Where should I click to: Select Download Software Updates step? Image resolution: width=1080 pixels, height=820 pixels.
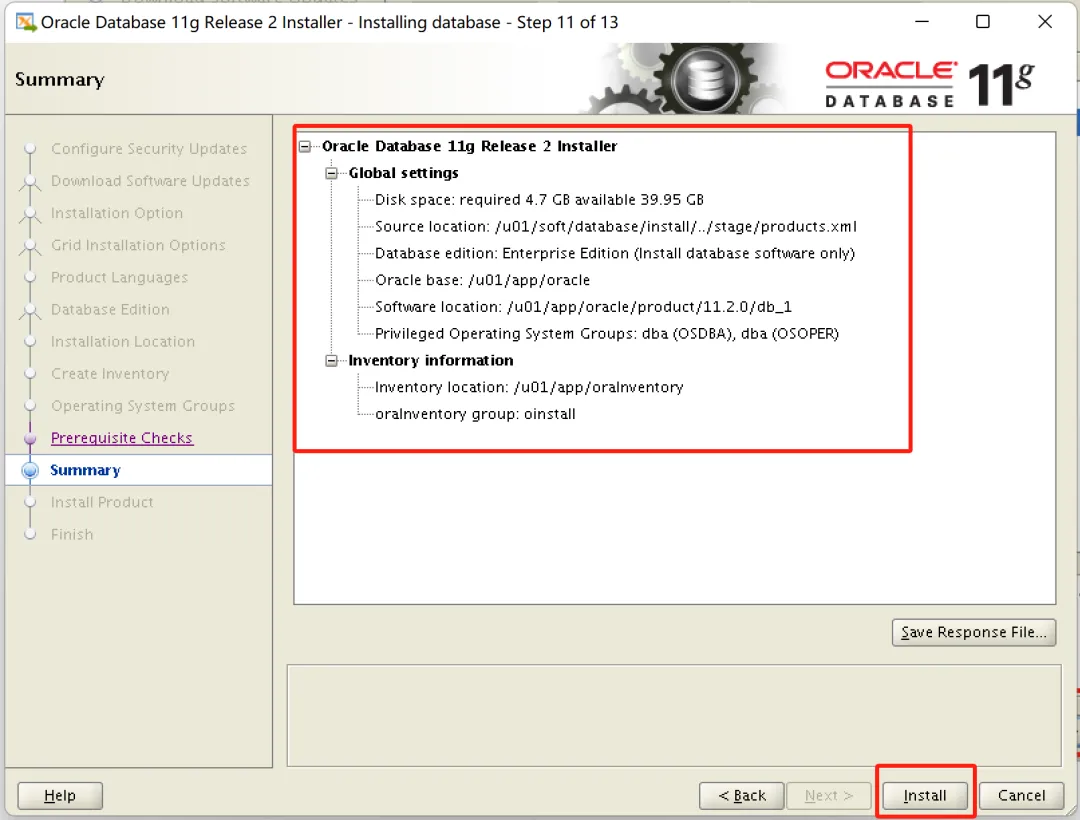coord(150,180)
